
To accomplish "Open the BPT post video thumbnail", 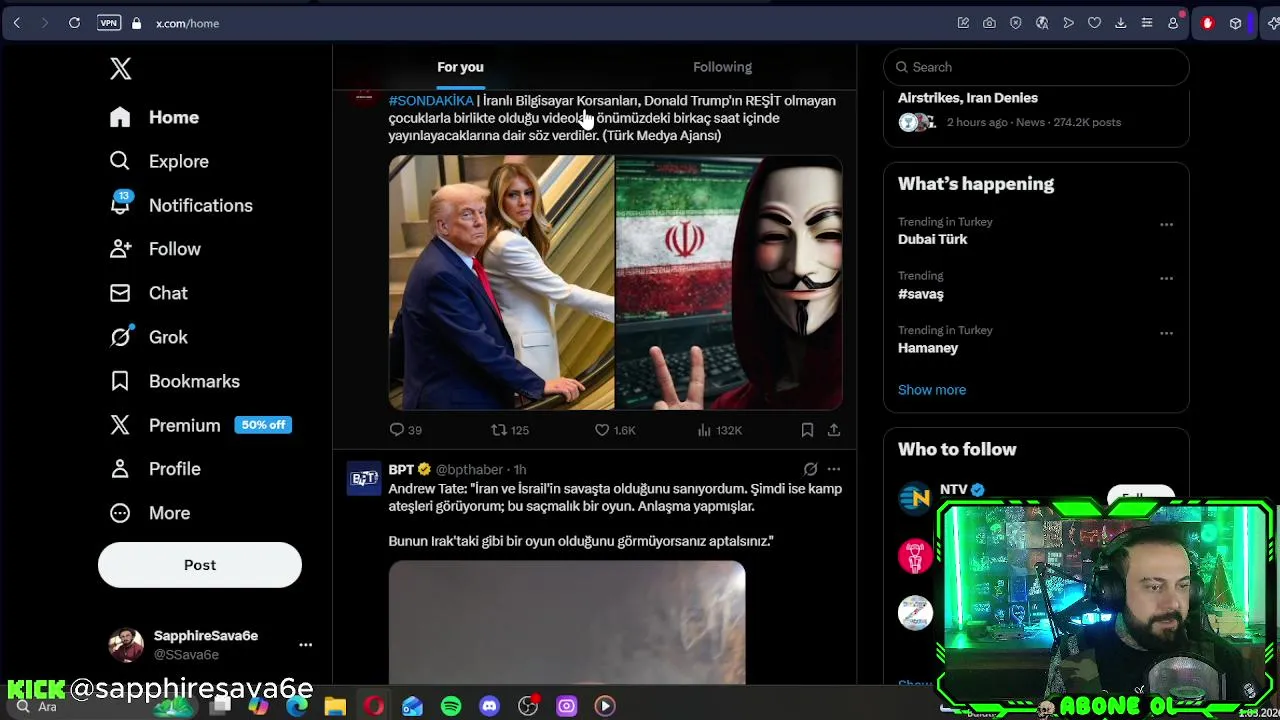I will click(x=567, y=622).
